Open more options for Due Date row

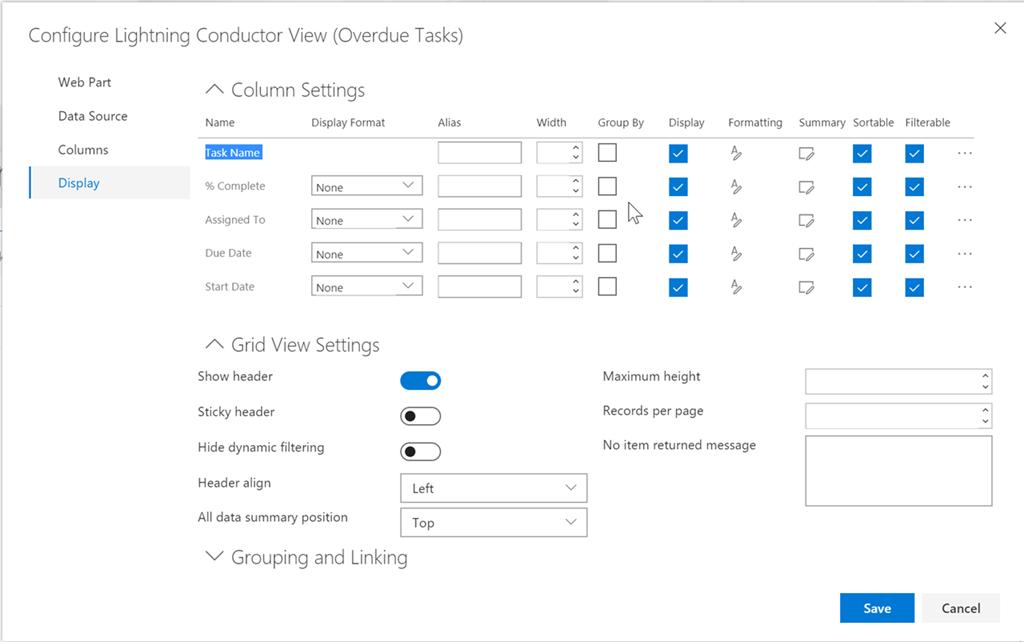(x=965, y=254)
